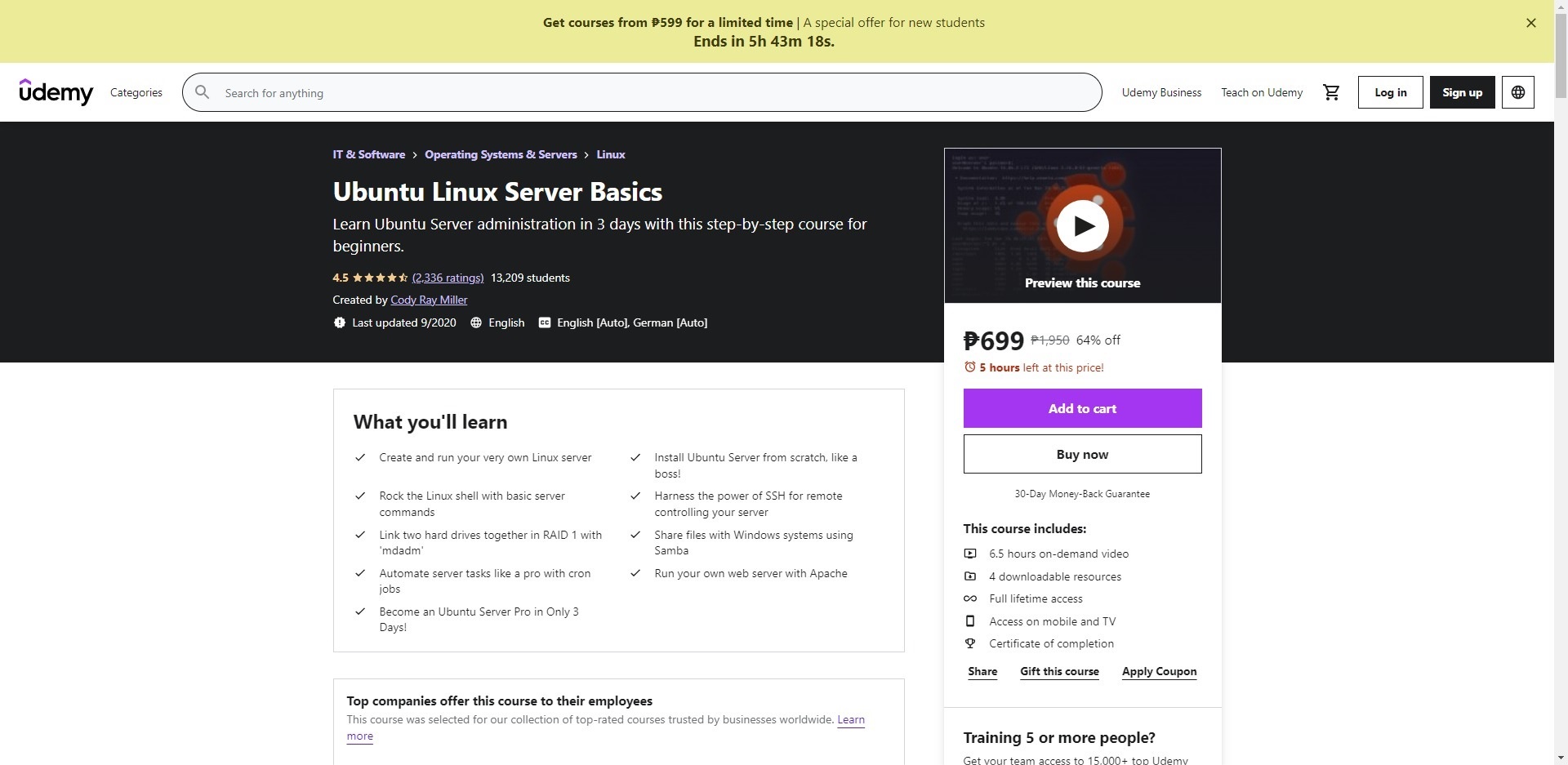This screenshot has width=1568, height=765.
Task: Click checkmark beside Become an Ubuntu Server Pro
Action: click(360, 612)
